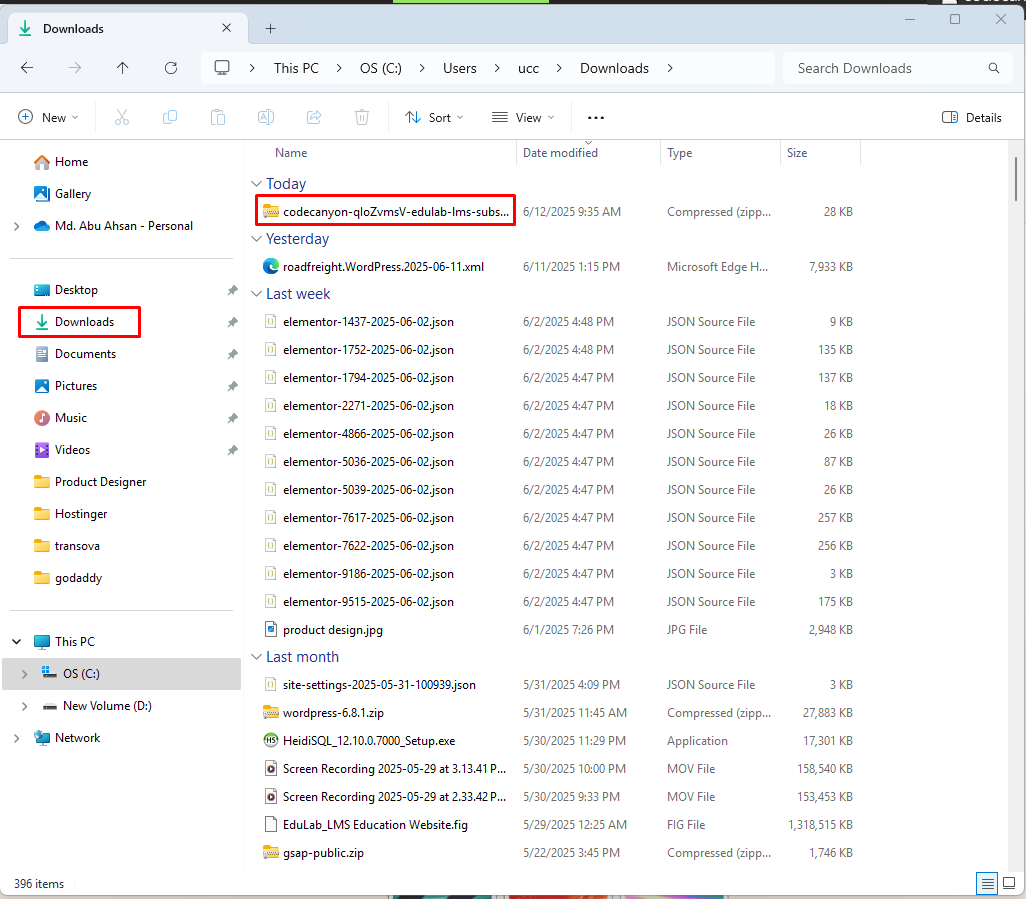Open the Sort dropdown
The image size is (1026, 899).
click(x=434, y=117)
